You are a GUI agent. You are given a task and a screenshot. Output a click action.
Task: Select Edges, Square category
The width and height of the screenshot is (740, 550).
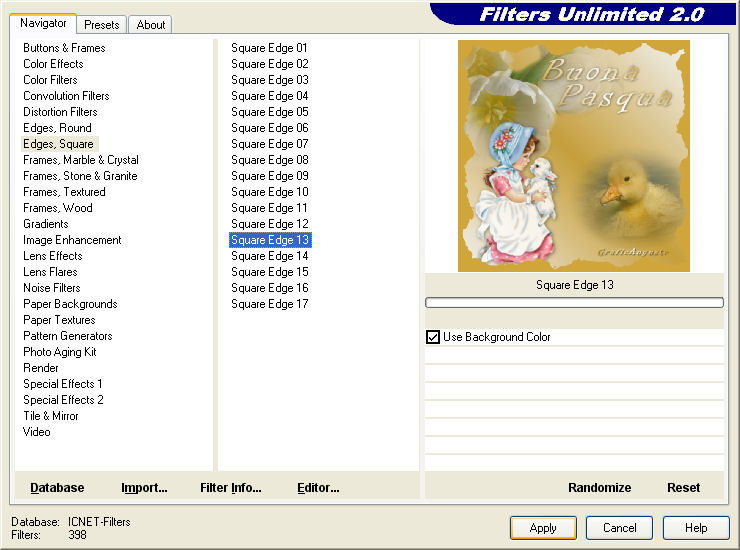[x=59, y=144]
